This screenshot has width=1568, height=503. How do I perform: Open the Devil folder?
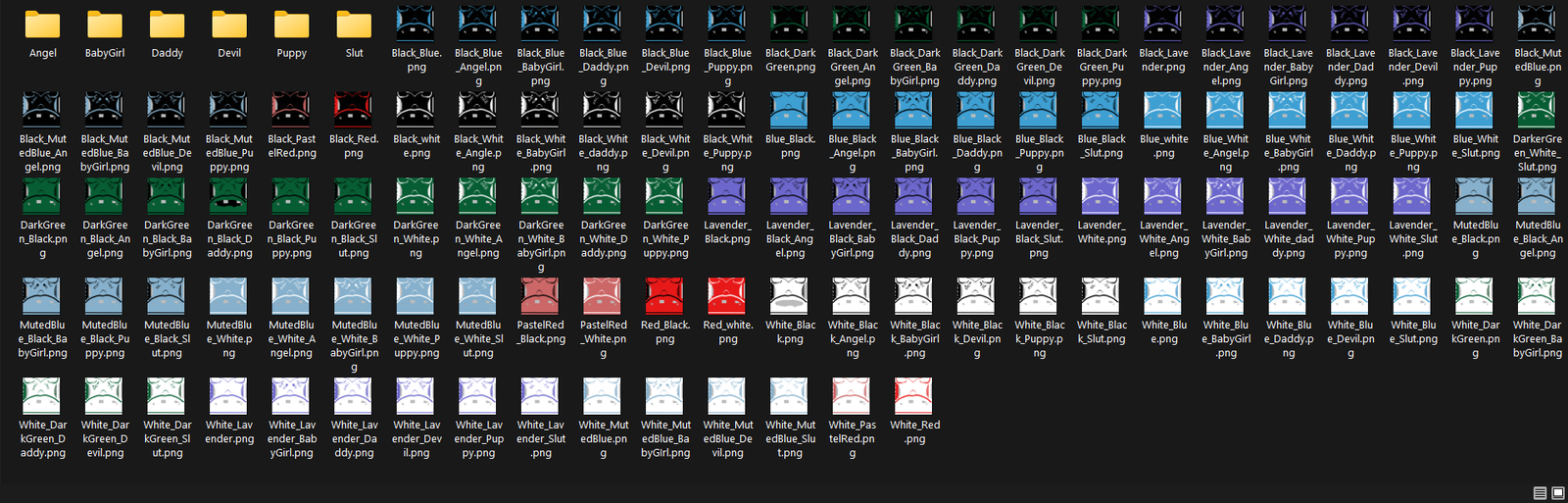(x=229, y=25)
